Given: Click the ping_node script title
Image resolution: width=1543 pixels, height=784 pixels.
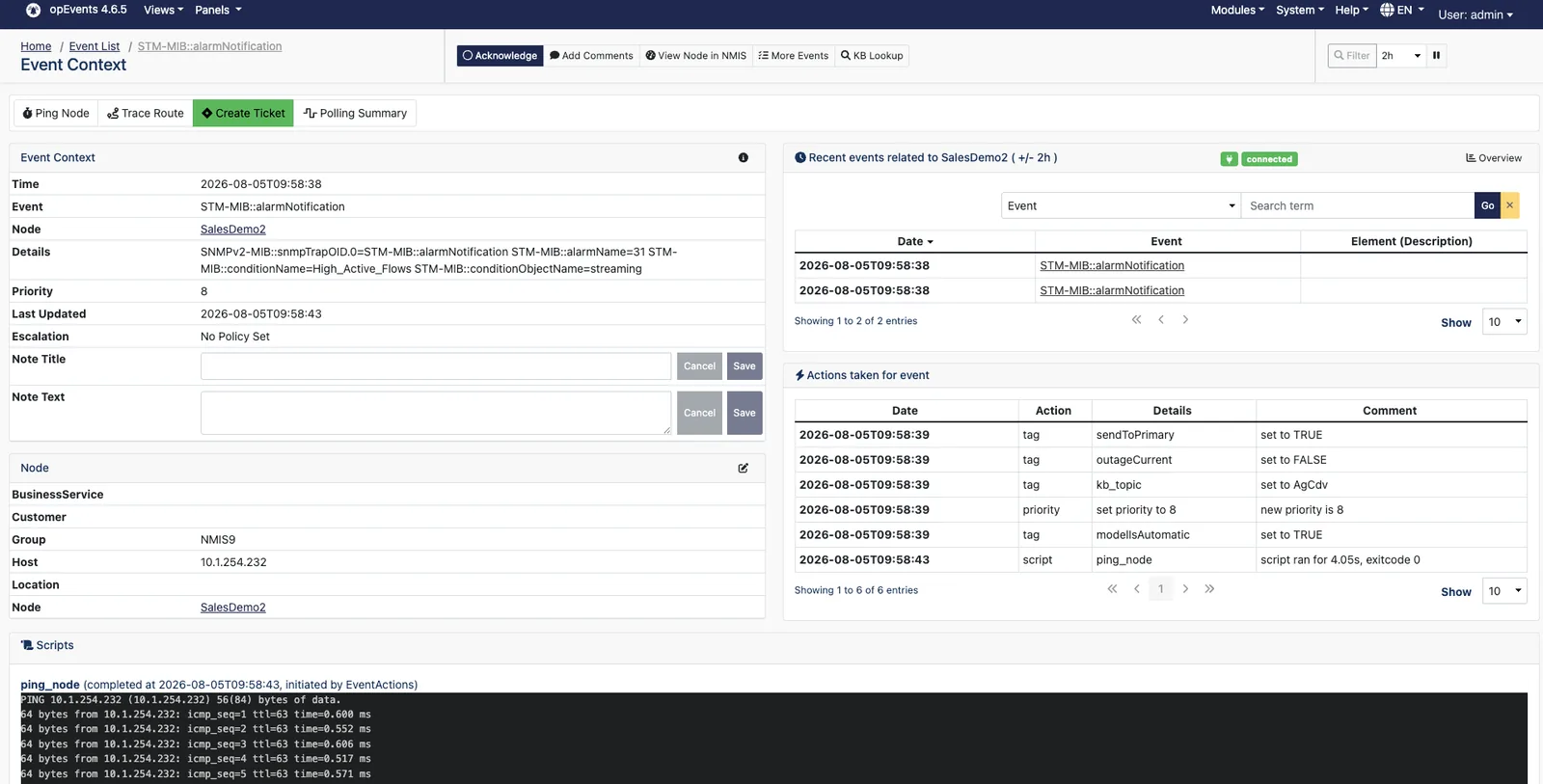Looking at the screenshot, I should [50, 685].
